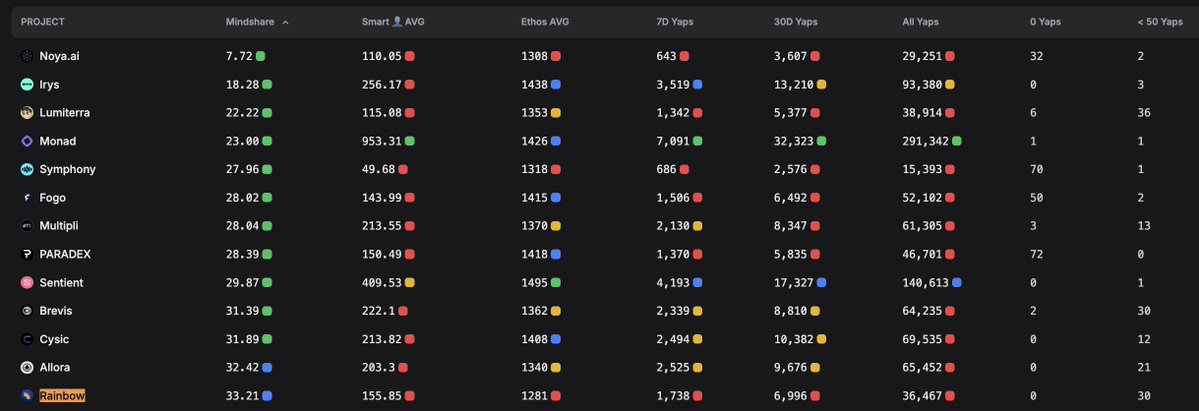The height and width of the screenshot is (411, 1199).
Task: Sort by Smart AVG column header
Action: click(x=393, y=22)
